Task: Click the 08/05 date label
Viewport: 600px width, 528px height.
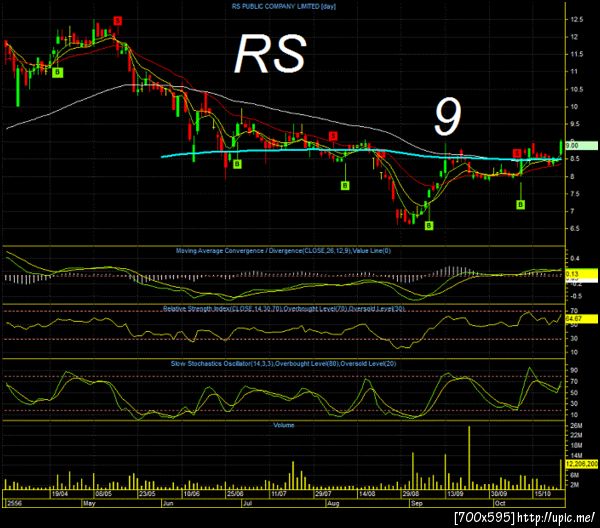Action: click(x=104, y=494)
